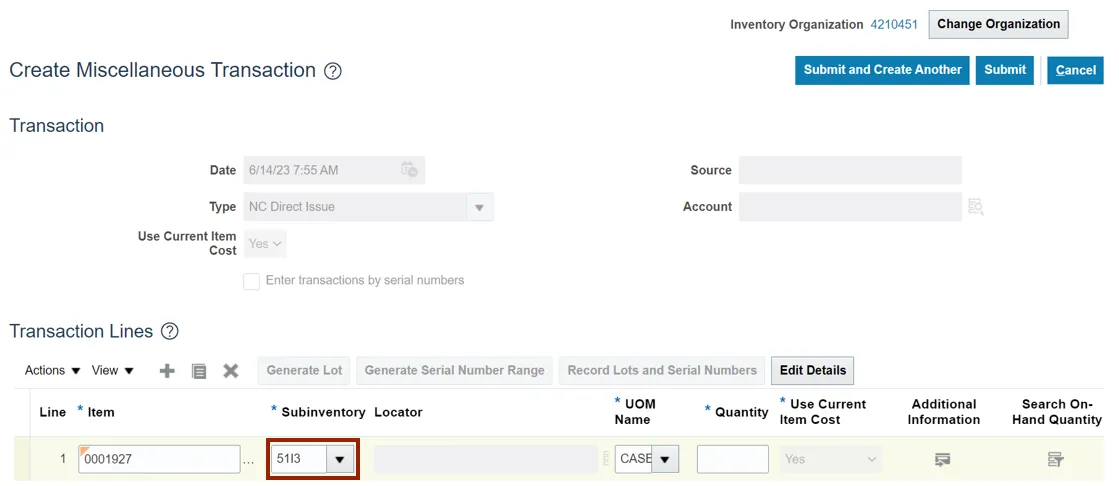Delete the line with the X icon

click(x=231, y=371)
